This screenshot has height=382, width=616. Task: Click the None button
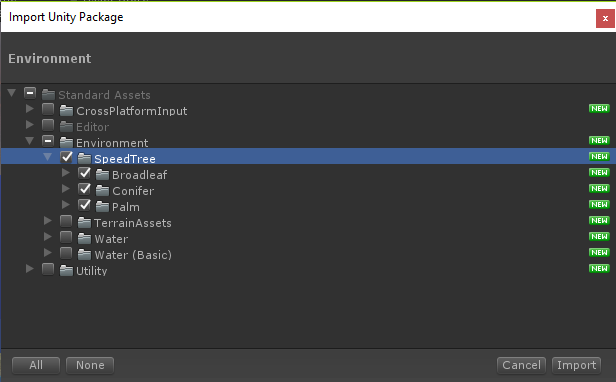pos(90,365)
